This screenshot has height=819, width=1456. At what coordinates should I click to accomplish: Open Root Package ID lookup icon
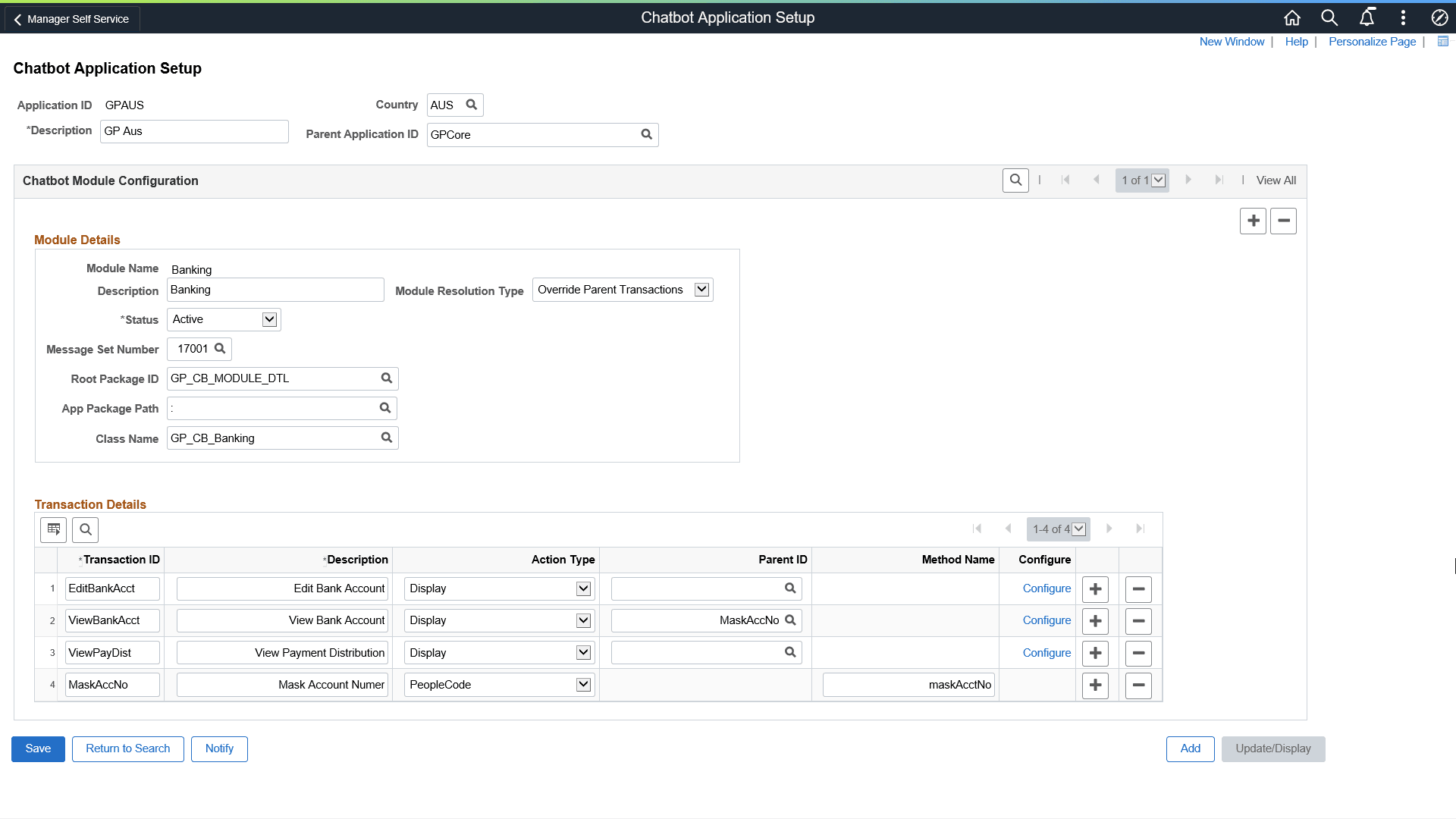tap(387, 378)
